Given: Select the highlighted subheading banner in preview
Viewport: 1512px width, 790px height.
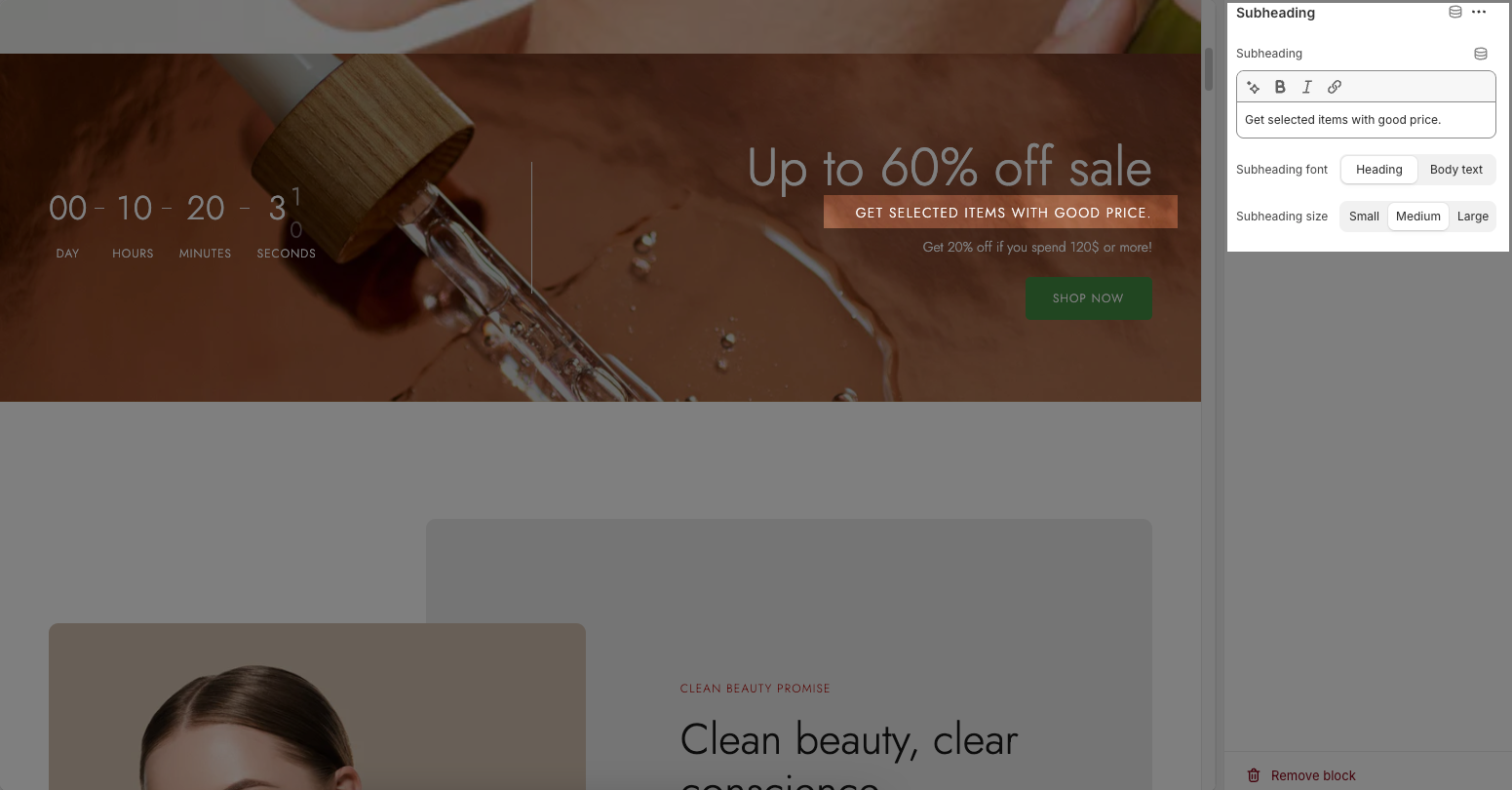Looking at the screenshot, I should point(1000,212).
